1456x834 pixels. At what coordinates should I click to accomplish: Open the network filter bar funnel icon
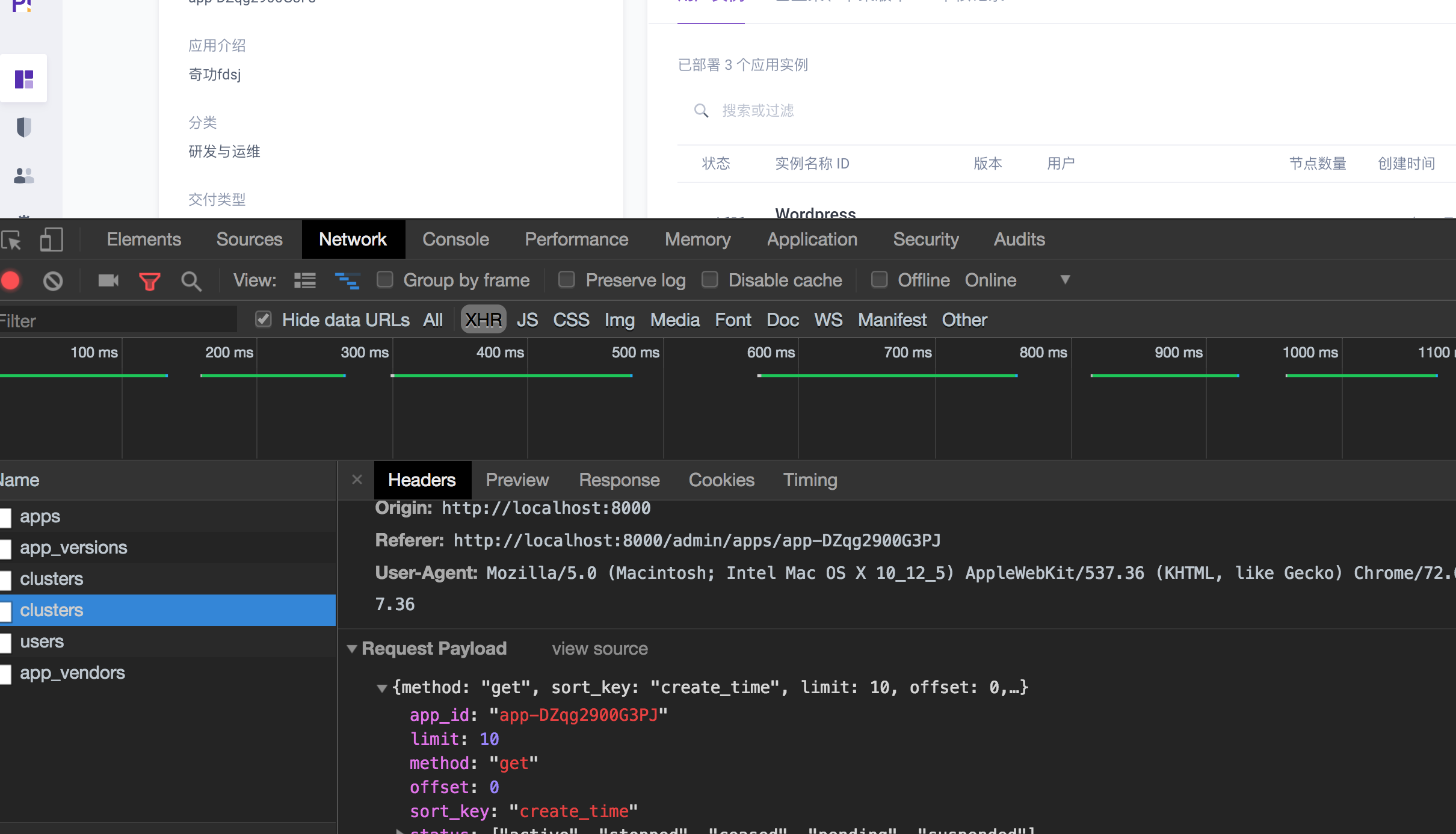pyautogui.click(x=149, y=280)
